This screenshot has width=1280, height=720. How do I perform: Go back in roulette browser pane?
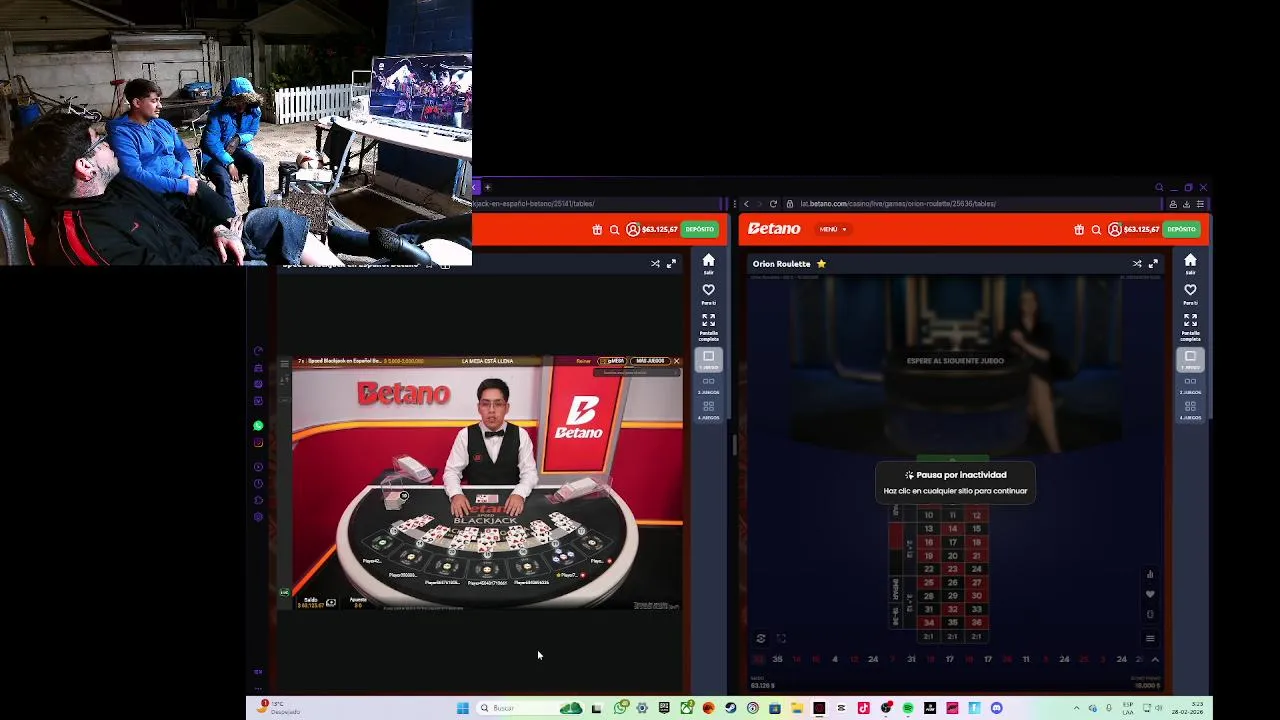(746, 204)
